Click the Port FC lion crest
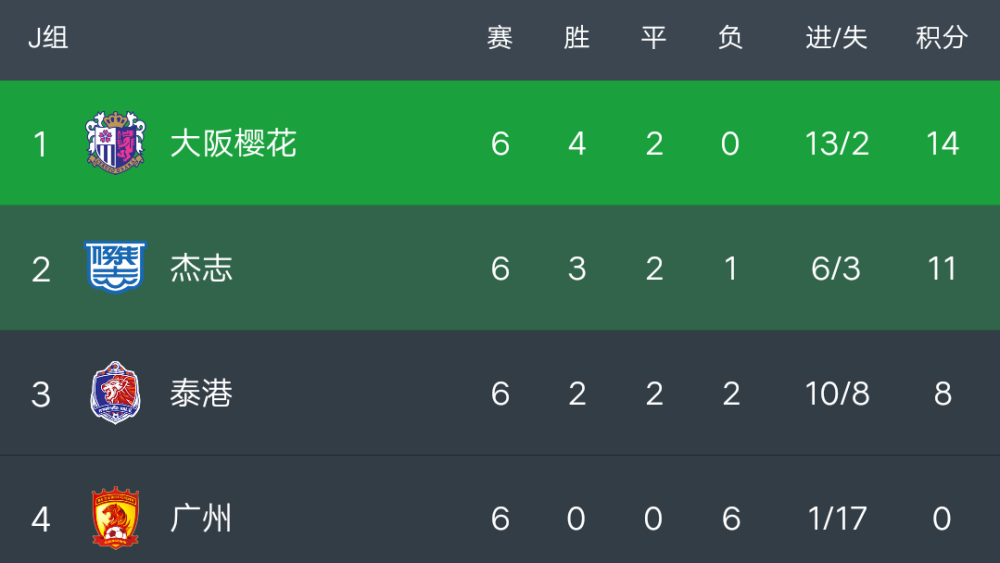 (x=115, y=393)
